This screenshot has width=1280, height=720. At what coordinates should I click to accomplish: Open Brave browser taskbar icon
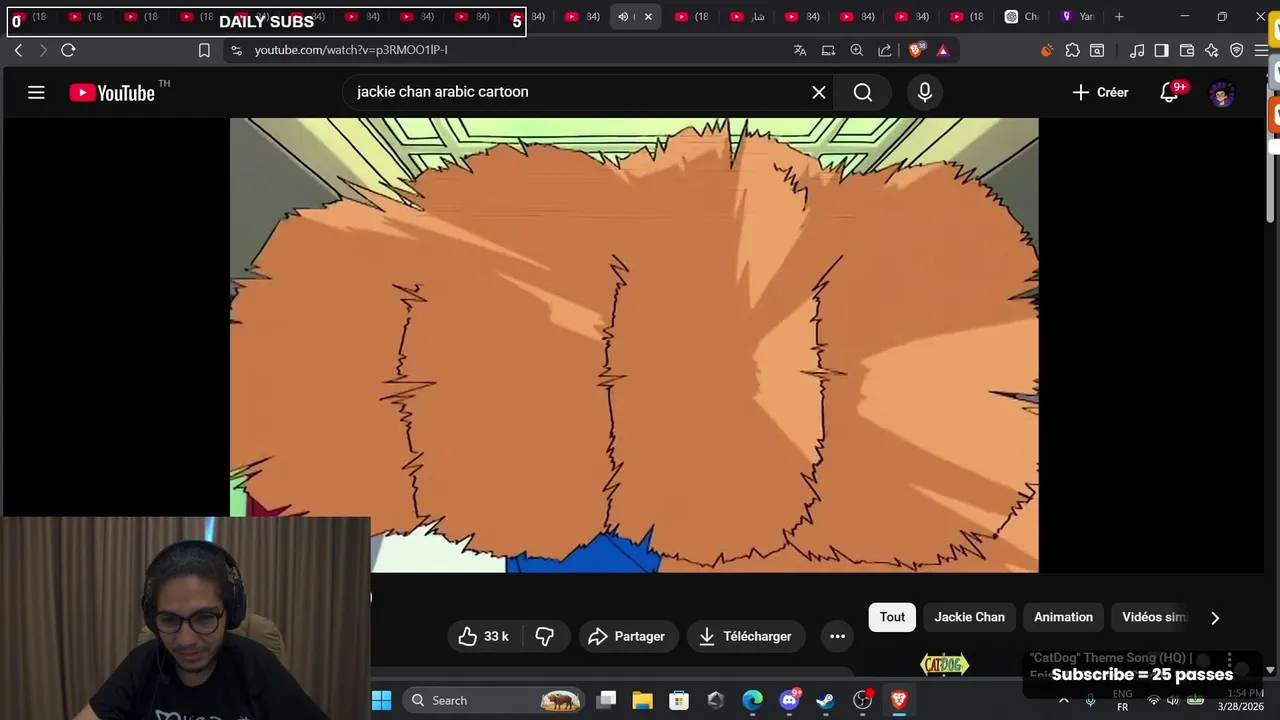tap(899, 700)
